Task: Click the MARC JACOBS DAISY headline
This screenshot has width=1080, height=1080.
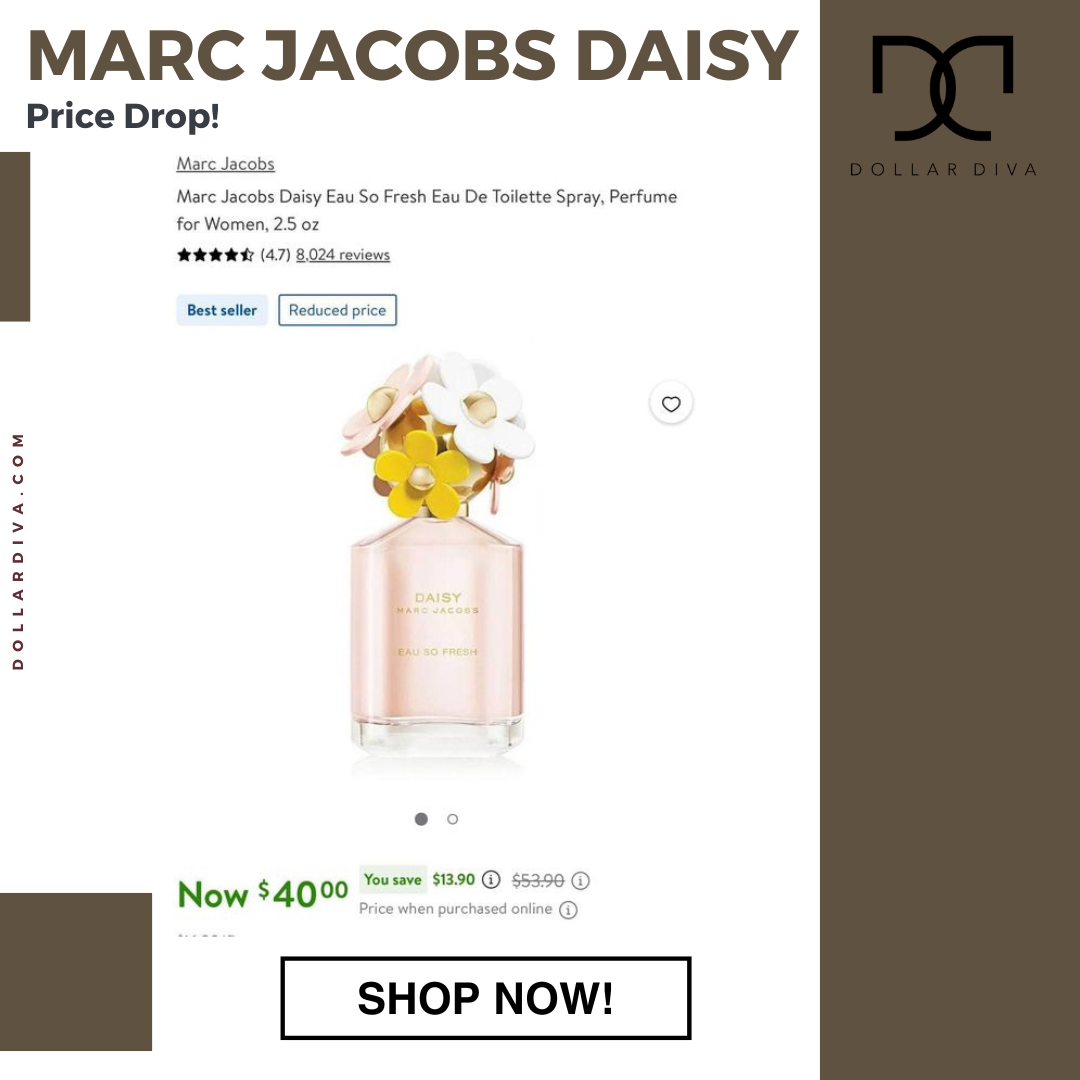Action: (412, 55)
